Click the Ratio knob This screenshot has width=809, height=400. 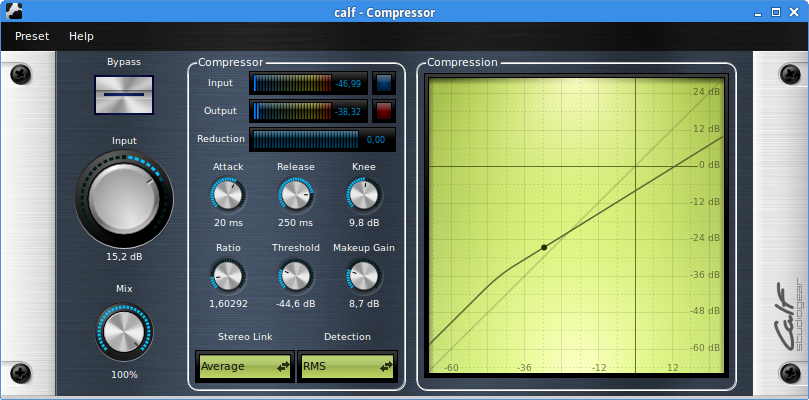[x=228, y=276]
